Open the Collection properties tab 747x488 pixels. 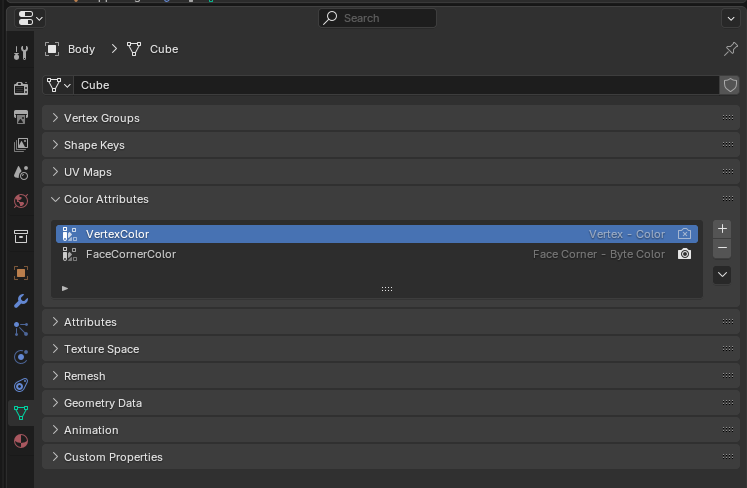pos(21,236)
